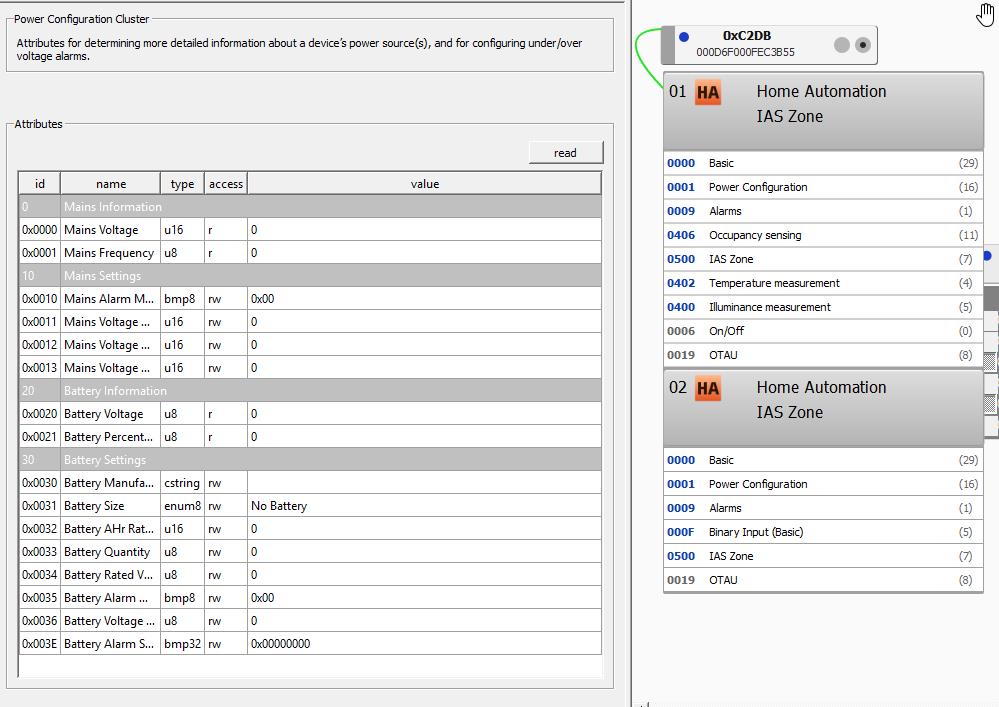Select IAS Zone cluster 0500 under endpoint 02
Viewport: 999px width, 707px height.
(x=823, y=556)
